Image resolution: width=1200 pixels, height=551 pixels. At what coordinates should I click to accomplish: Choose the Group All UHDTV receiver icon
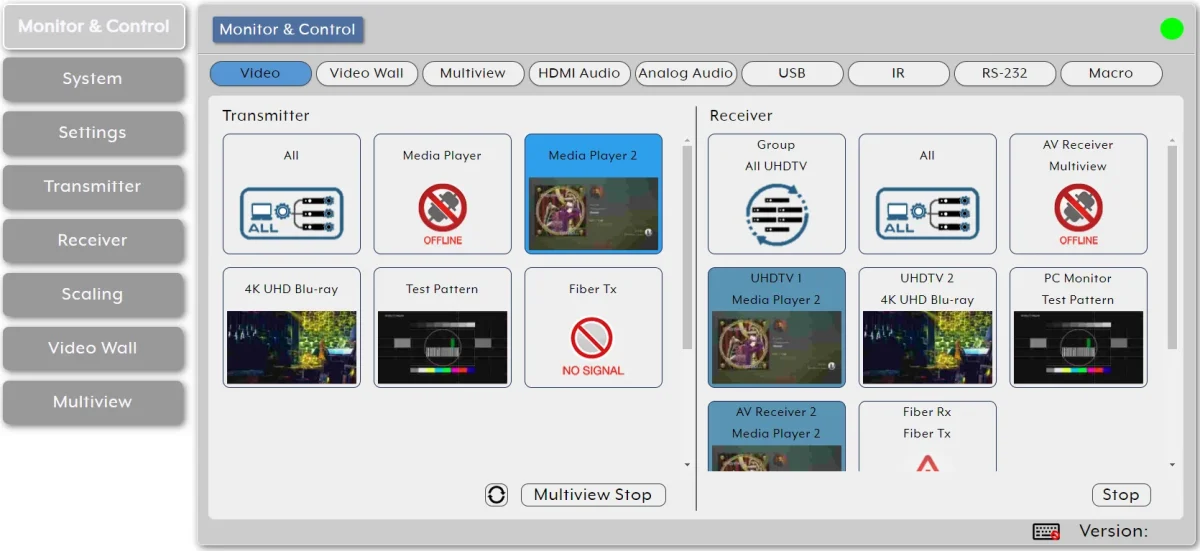[x=776, y=212]
